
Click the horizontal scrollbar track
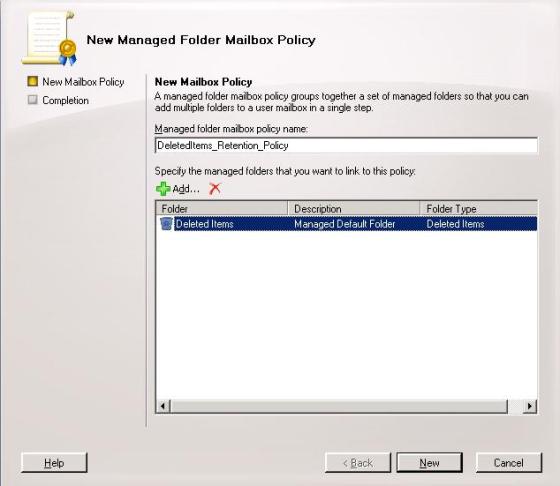coord(339,406)
